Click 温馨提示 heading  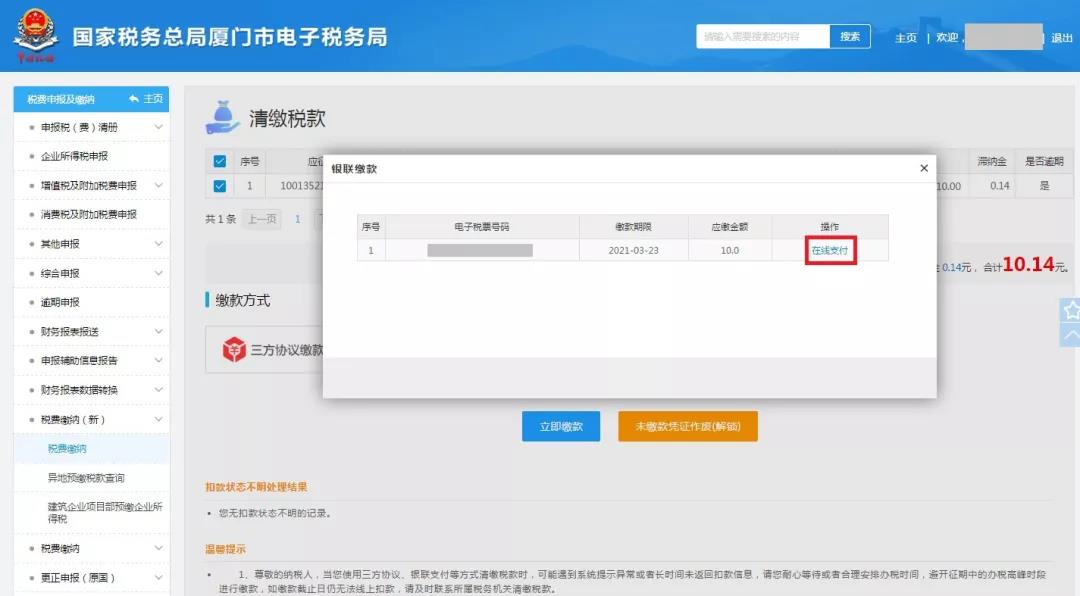(x=225, y=549)
